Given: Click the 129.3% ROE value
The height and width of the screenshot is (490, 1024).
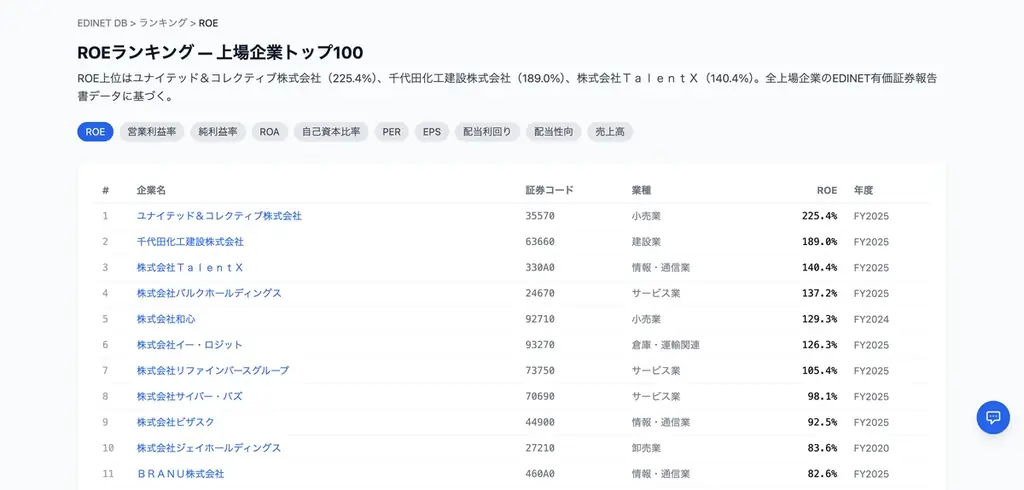Looking at the screenshot, I should tap(820, 319).
